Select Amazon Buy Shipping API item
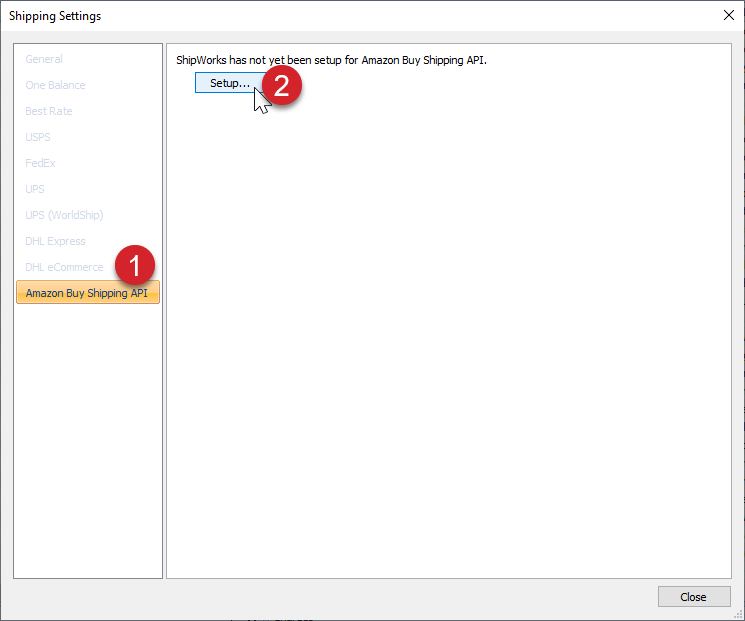The image size is (745, 621). 88,292
